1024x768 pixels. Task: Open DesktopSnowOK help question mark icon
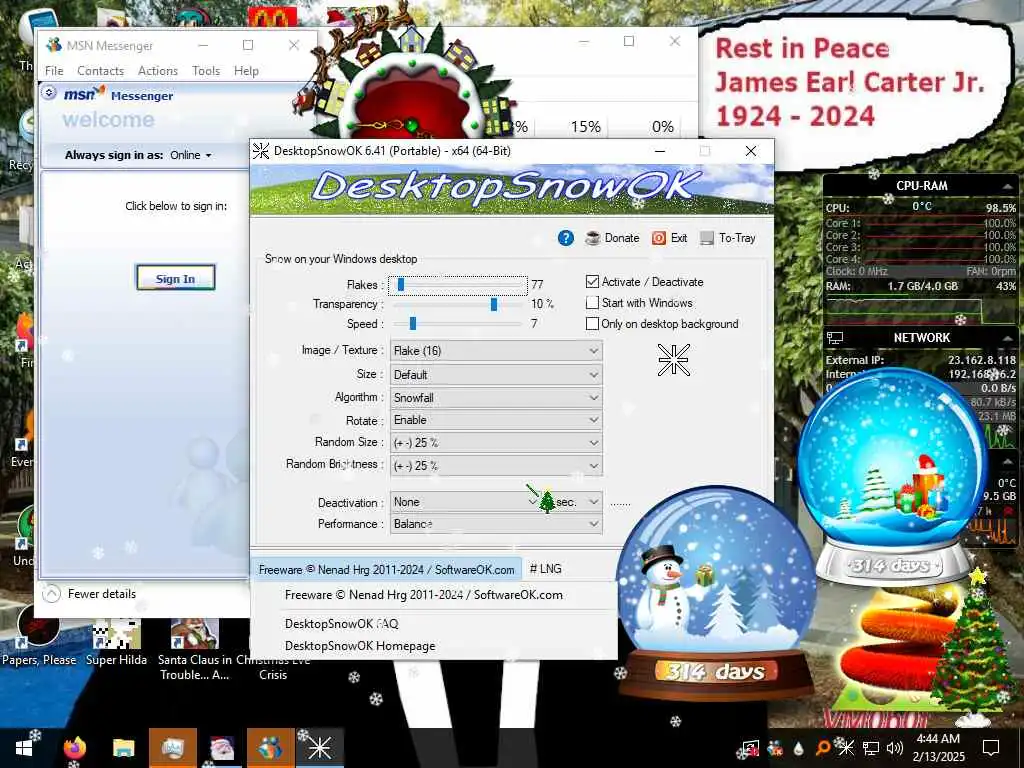point(566,238)
